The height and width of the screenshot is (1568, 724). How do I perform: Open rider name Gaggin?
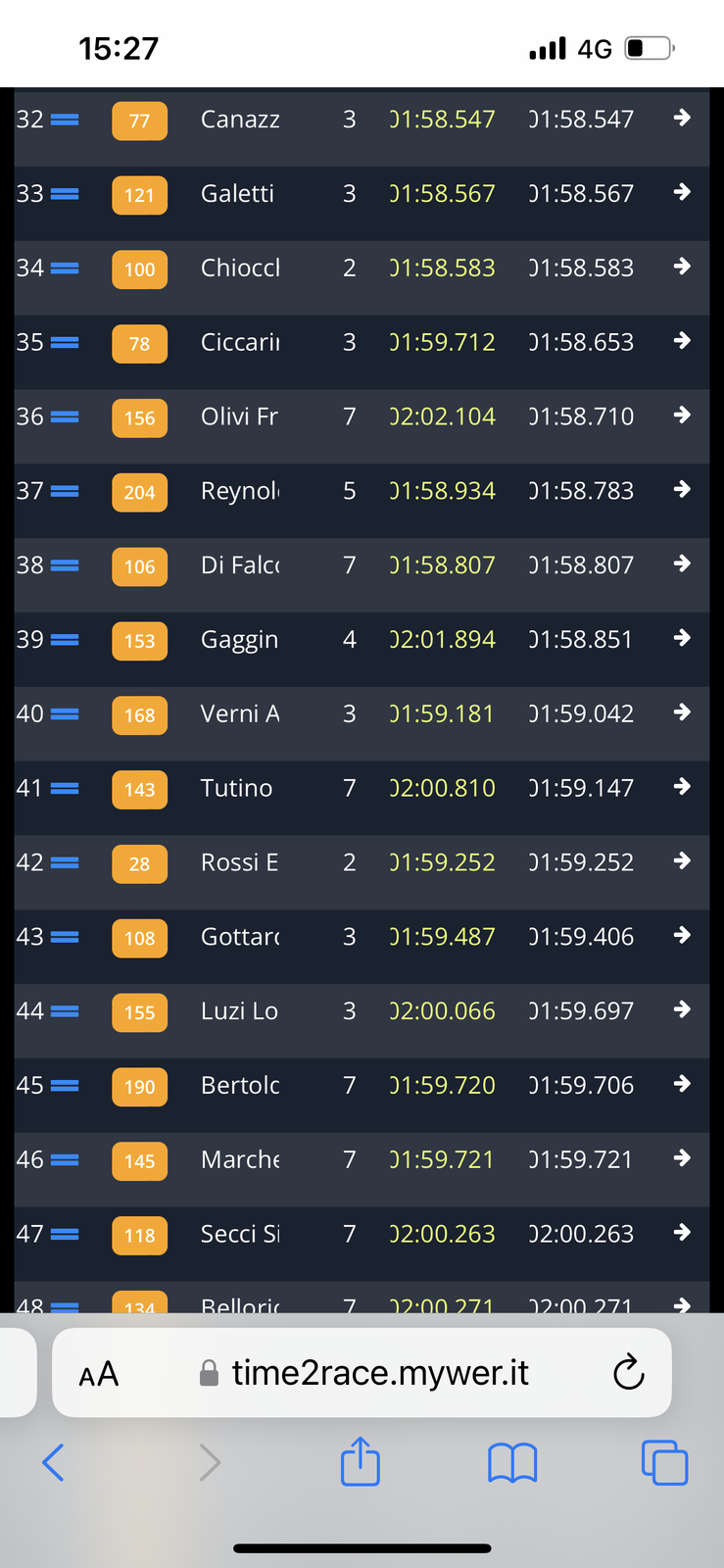click(x=239, y=640)
